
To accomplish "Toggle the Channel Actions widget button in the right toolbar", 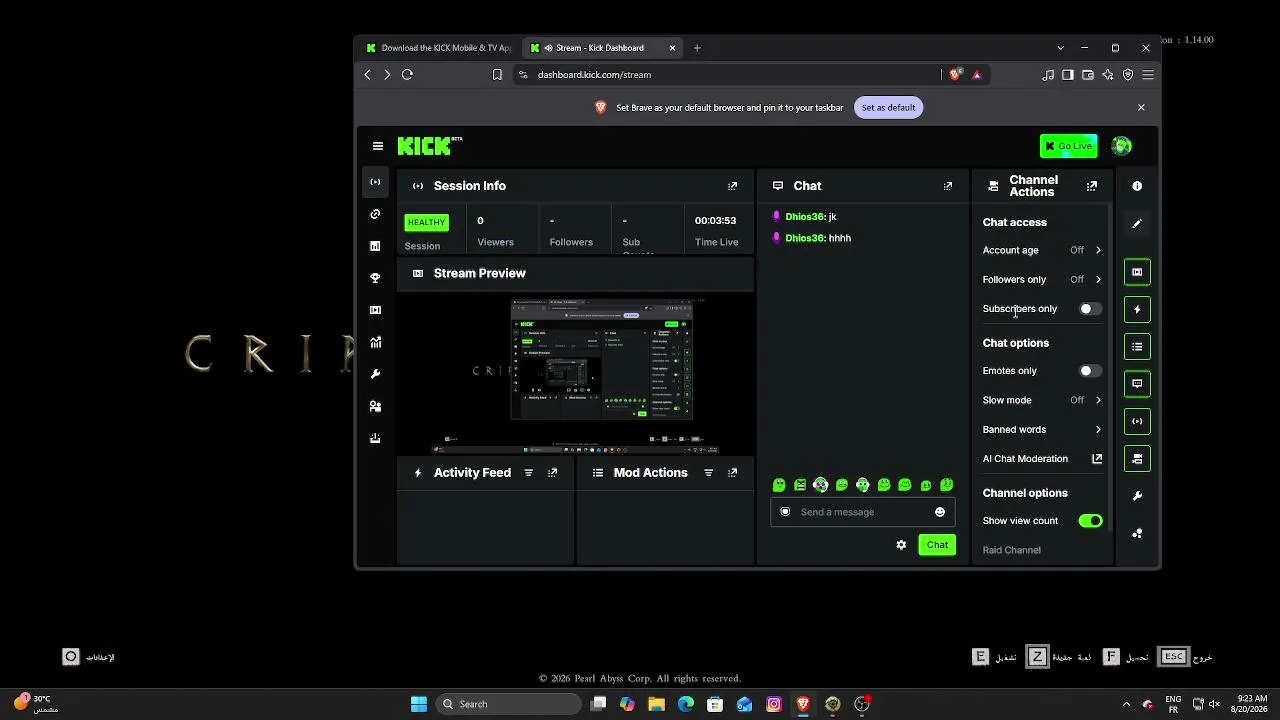I will point(1137,459).
